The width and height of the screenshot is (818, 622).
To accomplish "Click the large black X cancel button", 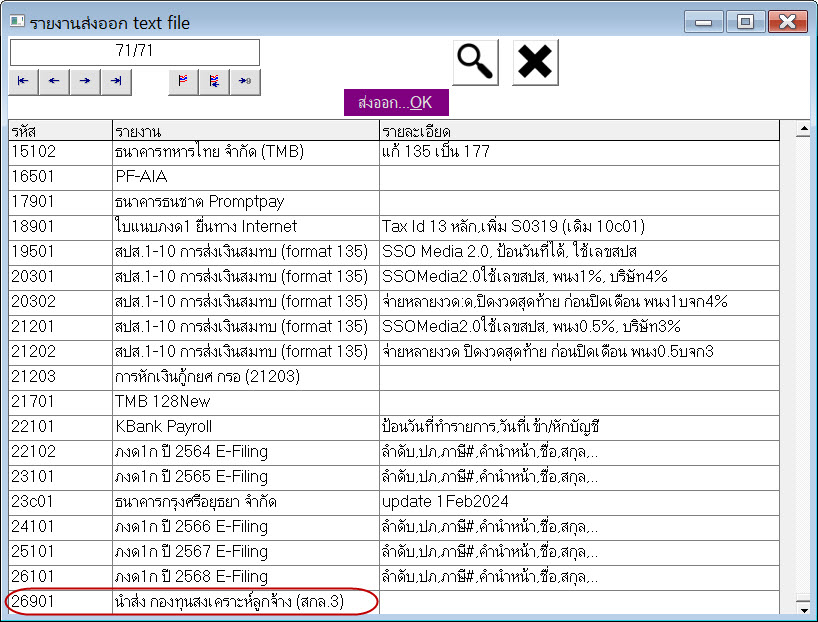I will pyautogui.click(x=535, y=62).
